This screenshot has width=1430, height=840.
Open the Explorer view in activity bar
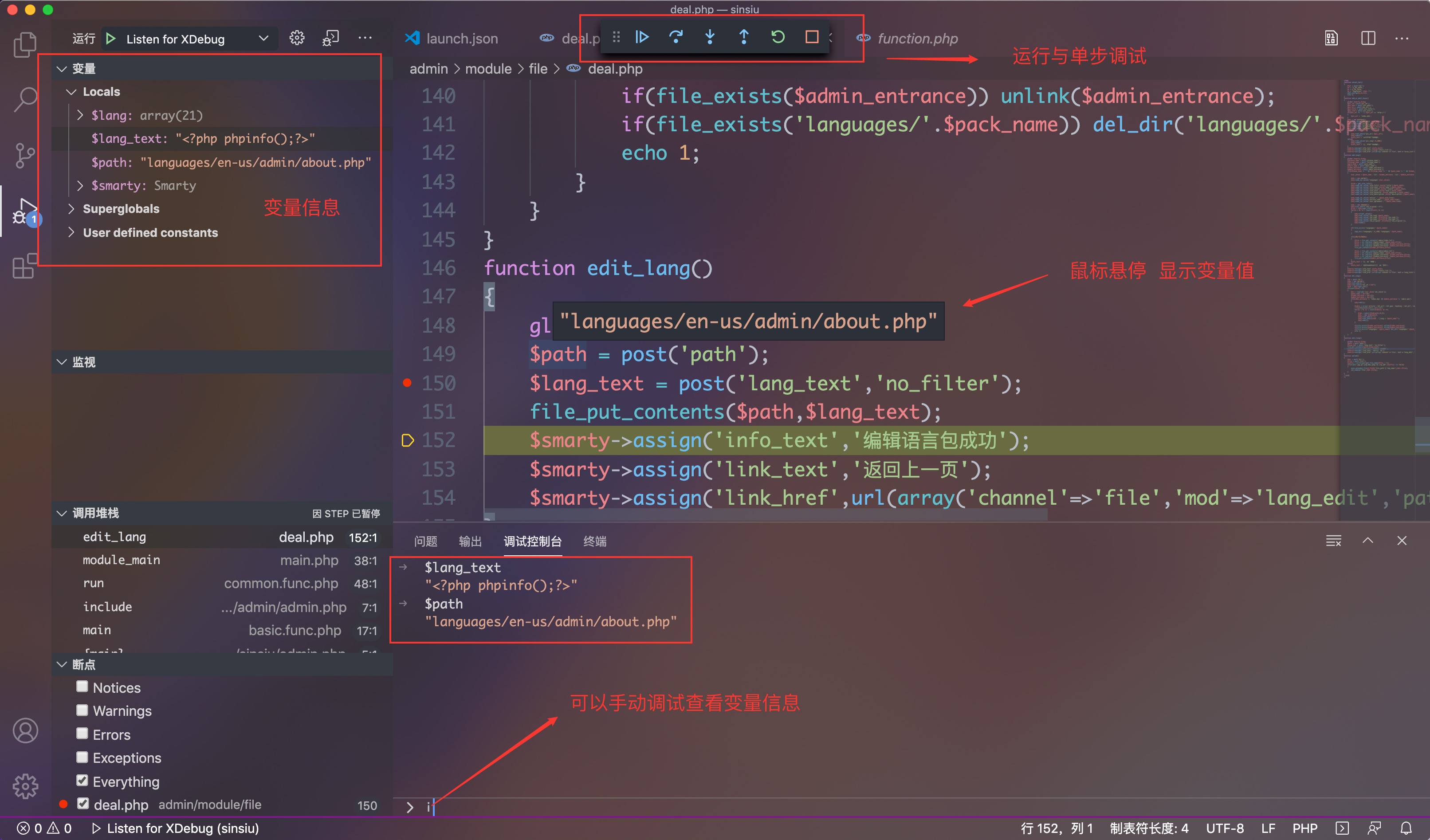pyautogui.click(x=25, y=45)
